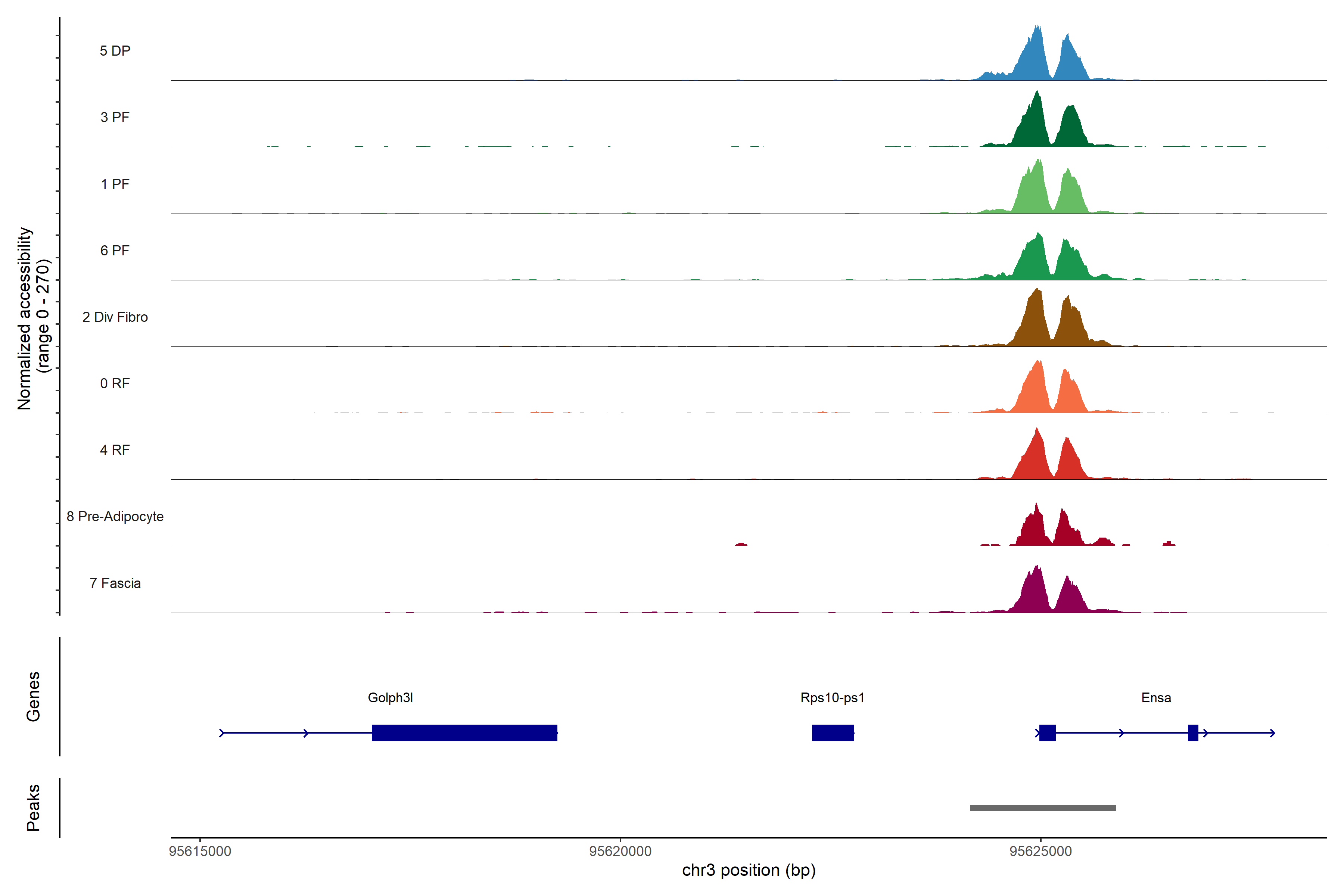Click the Rps10-ps1 gene block
Screen dimensions: 1344x896
point(833,732)
